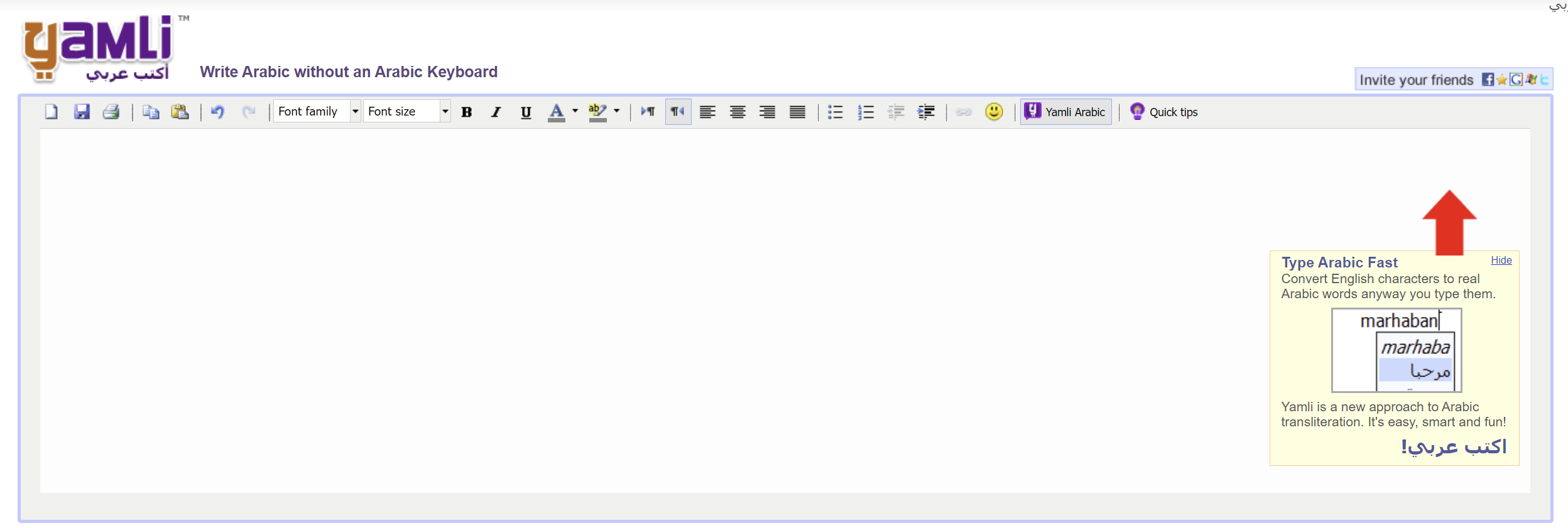
Task: Create a new blank document
Action: [52, 112]
